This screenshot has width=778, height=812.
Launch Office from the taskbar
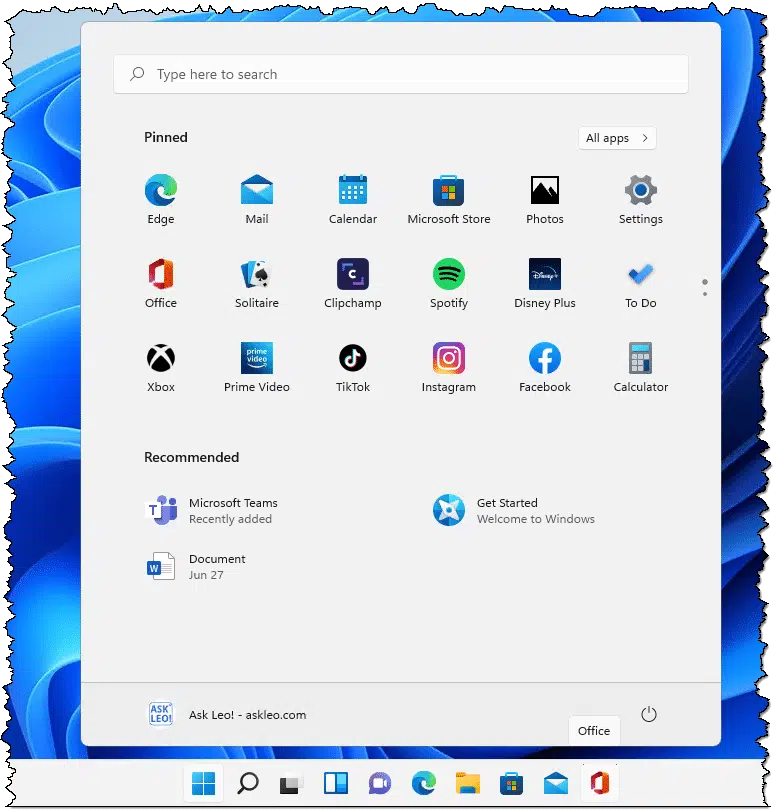(599, 783)
